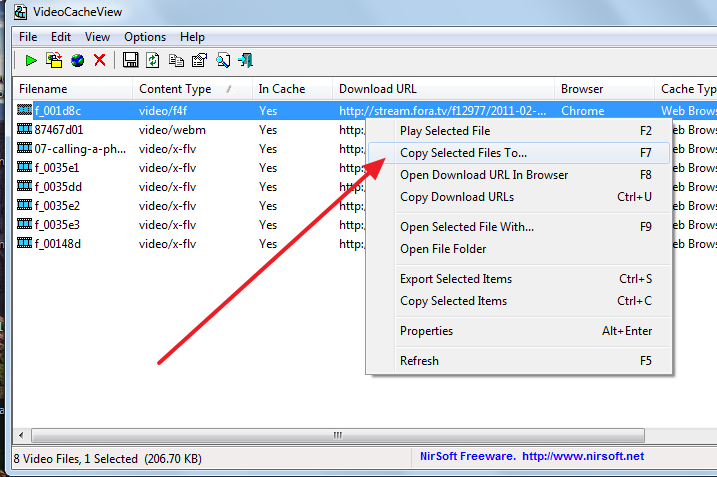Select the 87467d01 file row
717x477 pixels.
pos(190,130)
